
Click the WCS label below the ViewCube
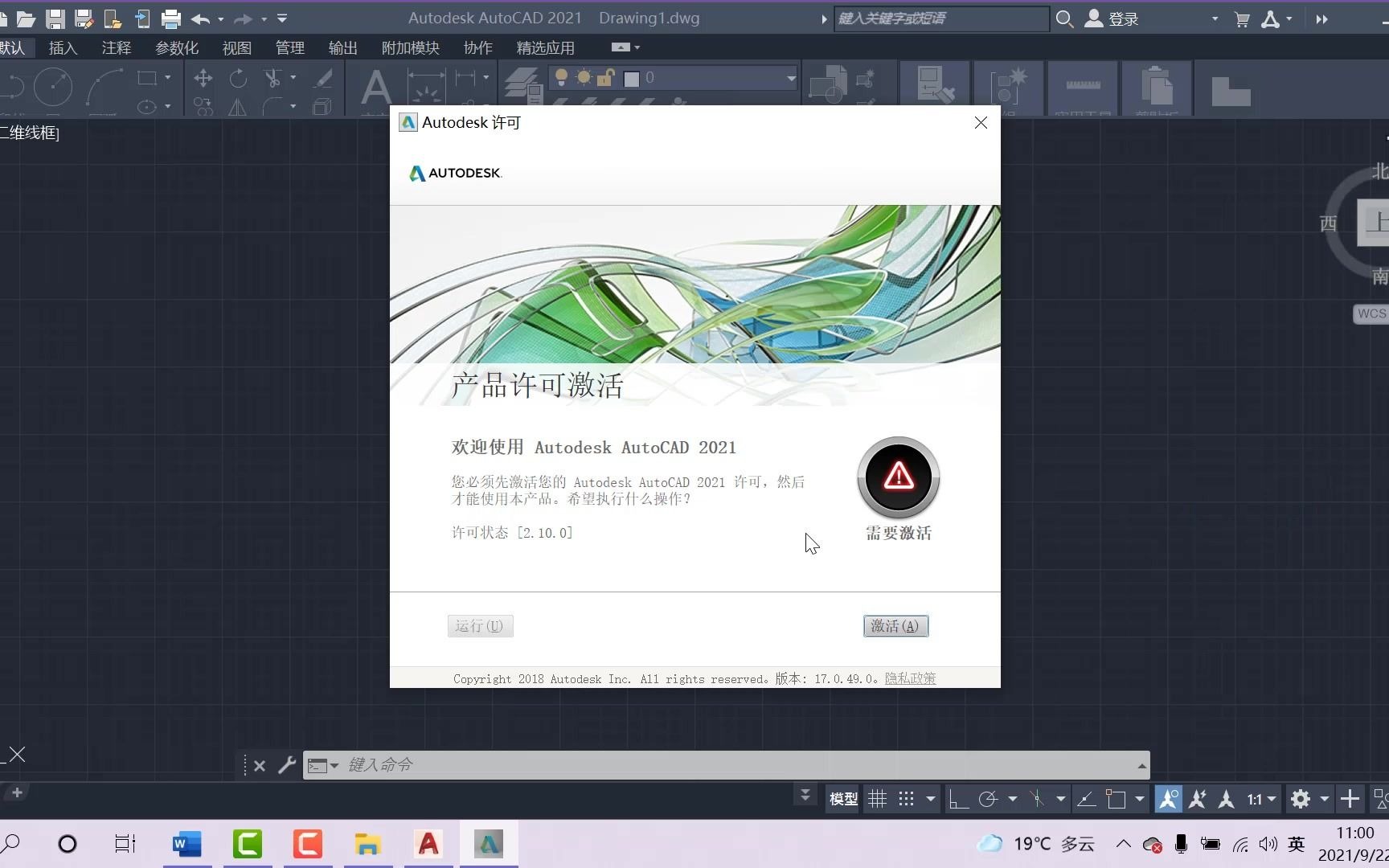(x=1371, y=313)
